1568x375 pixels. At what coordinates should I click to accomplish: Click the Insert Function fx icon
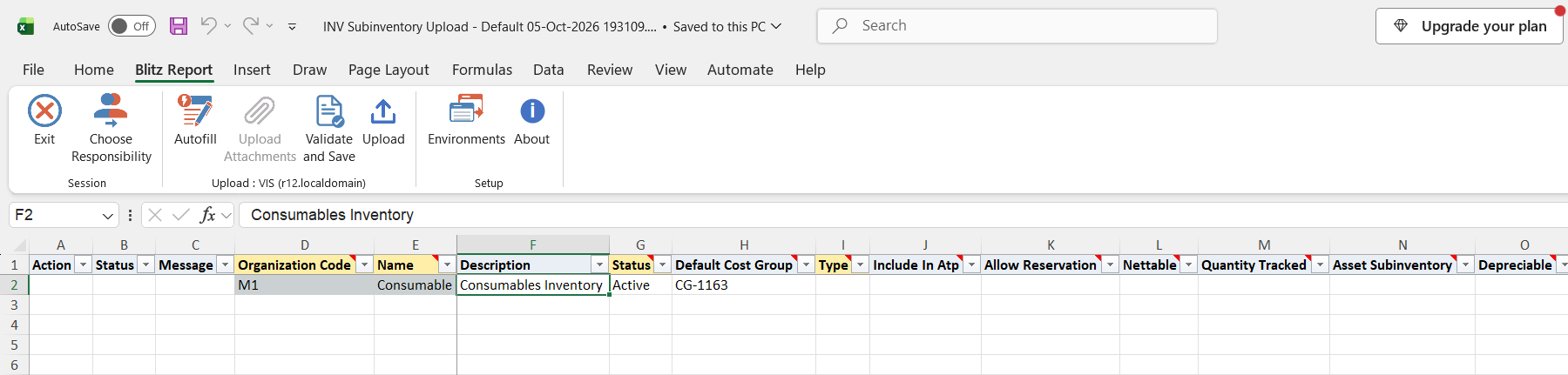pyautogui.click(x=207, y=215)
